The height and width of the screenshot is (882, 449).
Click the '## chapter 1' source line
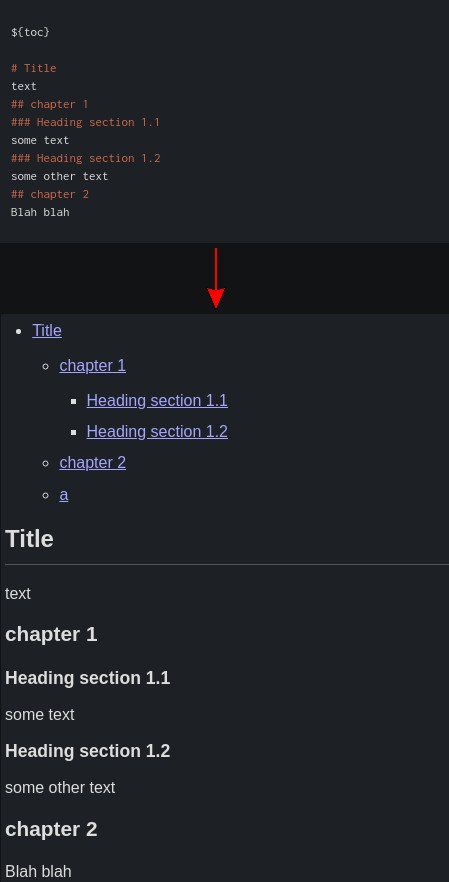tap(50, 104)
